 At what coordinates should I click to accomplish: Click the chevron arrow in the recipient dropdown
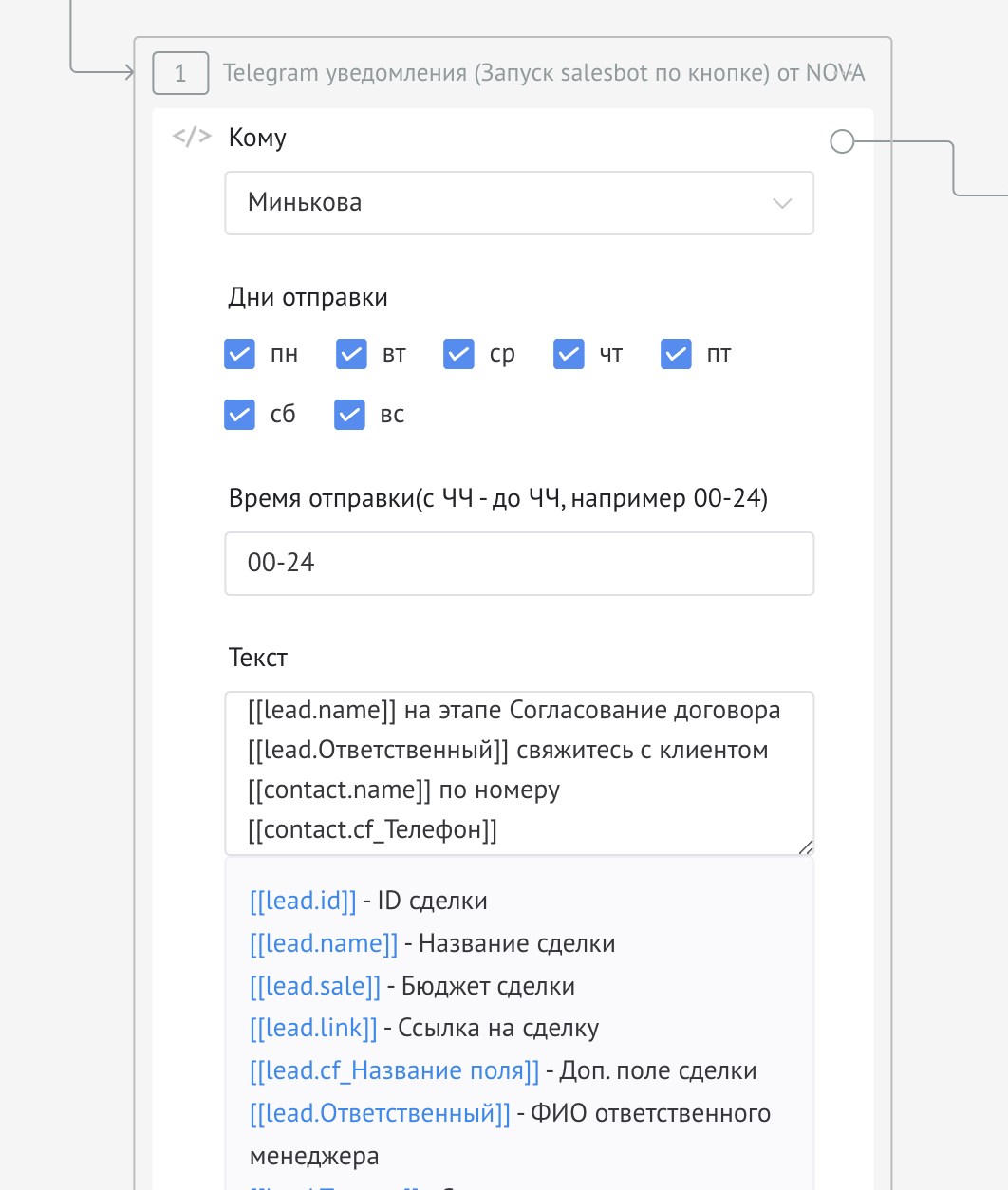coord(782,203)
